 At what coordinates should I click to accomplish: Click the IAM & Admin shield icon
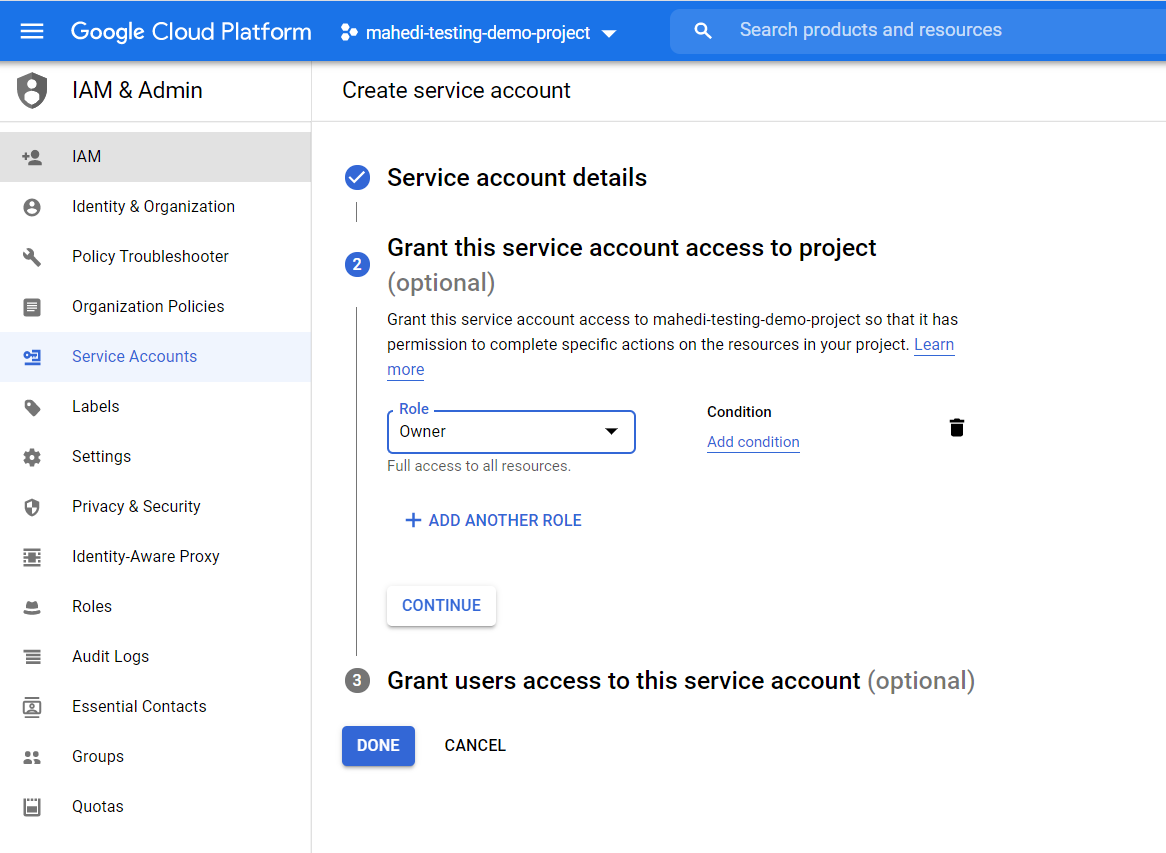tap(31, 90)
